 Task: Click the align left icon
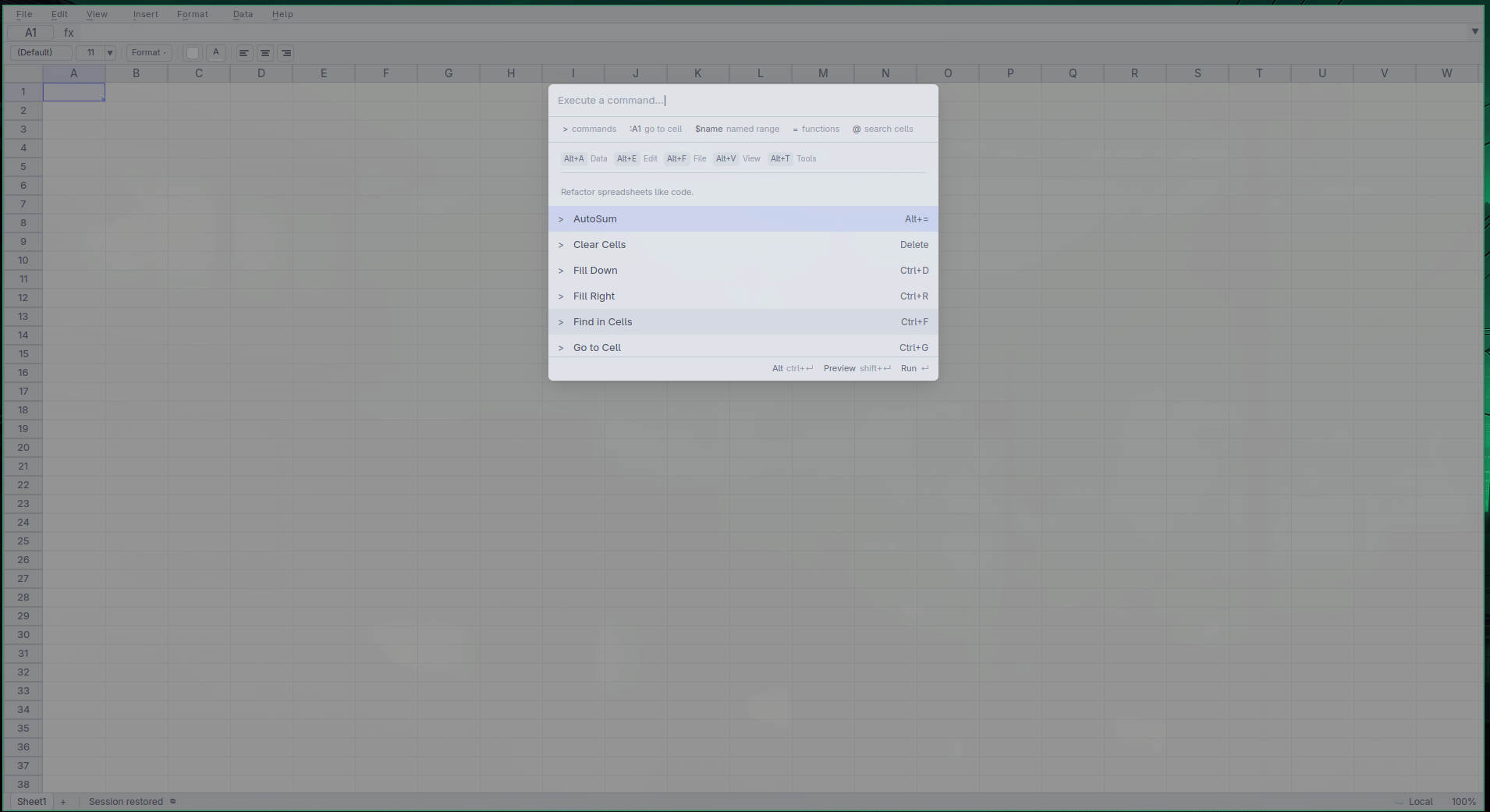(x=244, y=53)
